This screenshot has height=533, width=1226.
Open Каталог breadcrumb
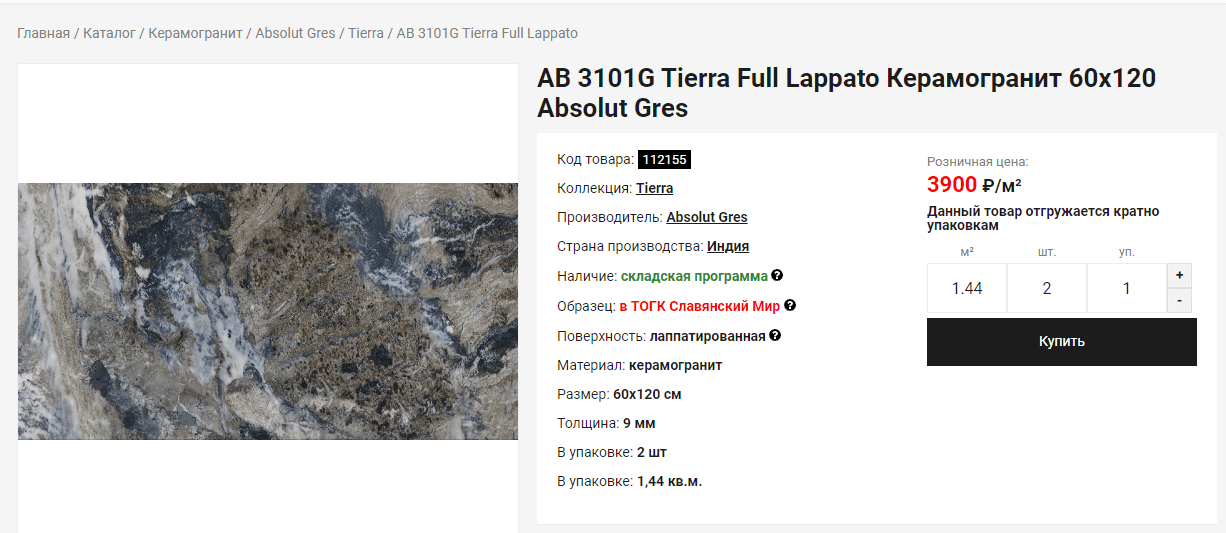109,33
